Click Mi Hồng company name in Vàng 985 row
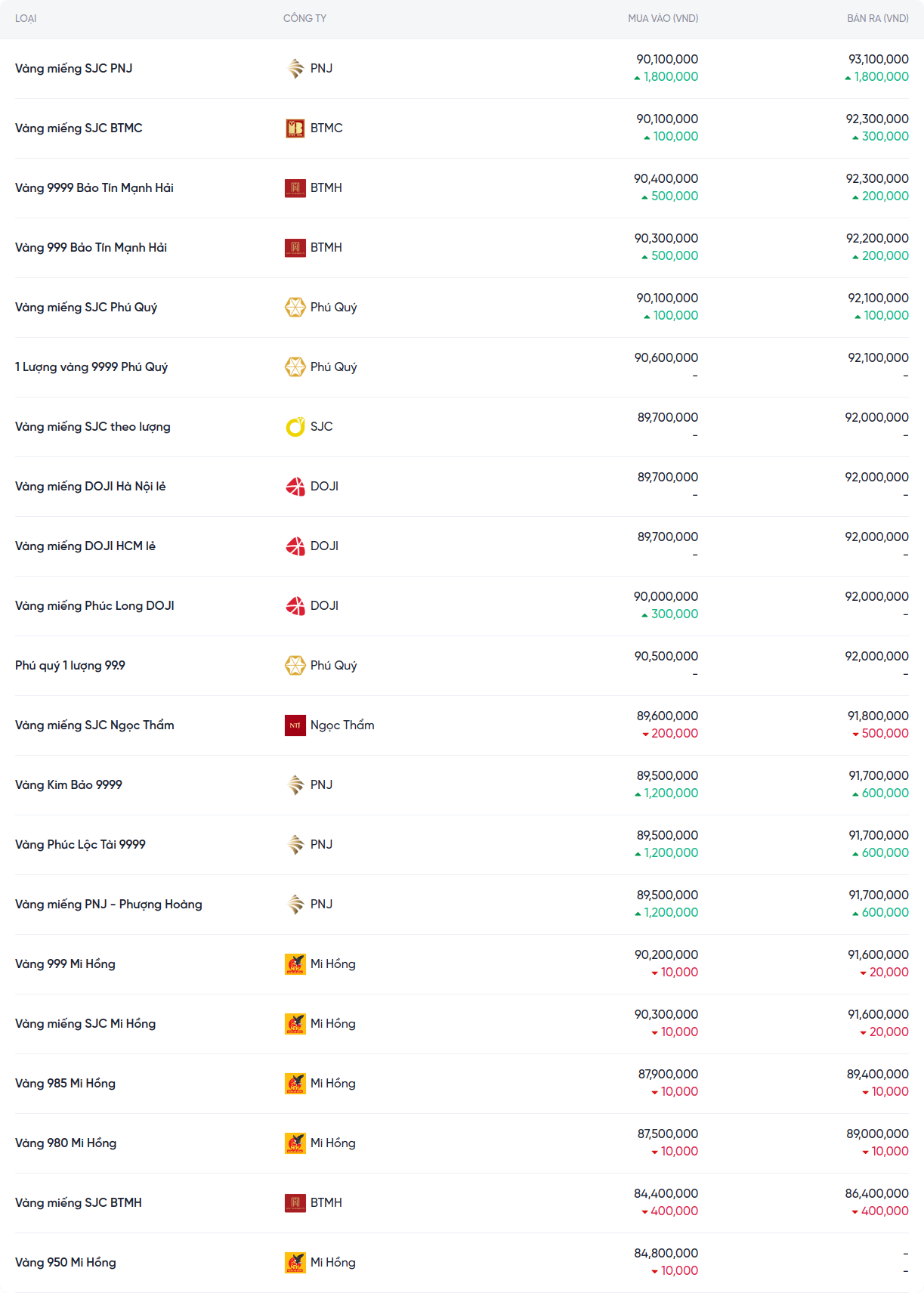Screen dimensions: 924x1293 (x=332, y=1084)
